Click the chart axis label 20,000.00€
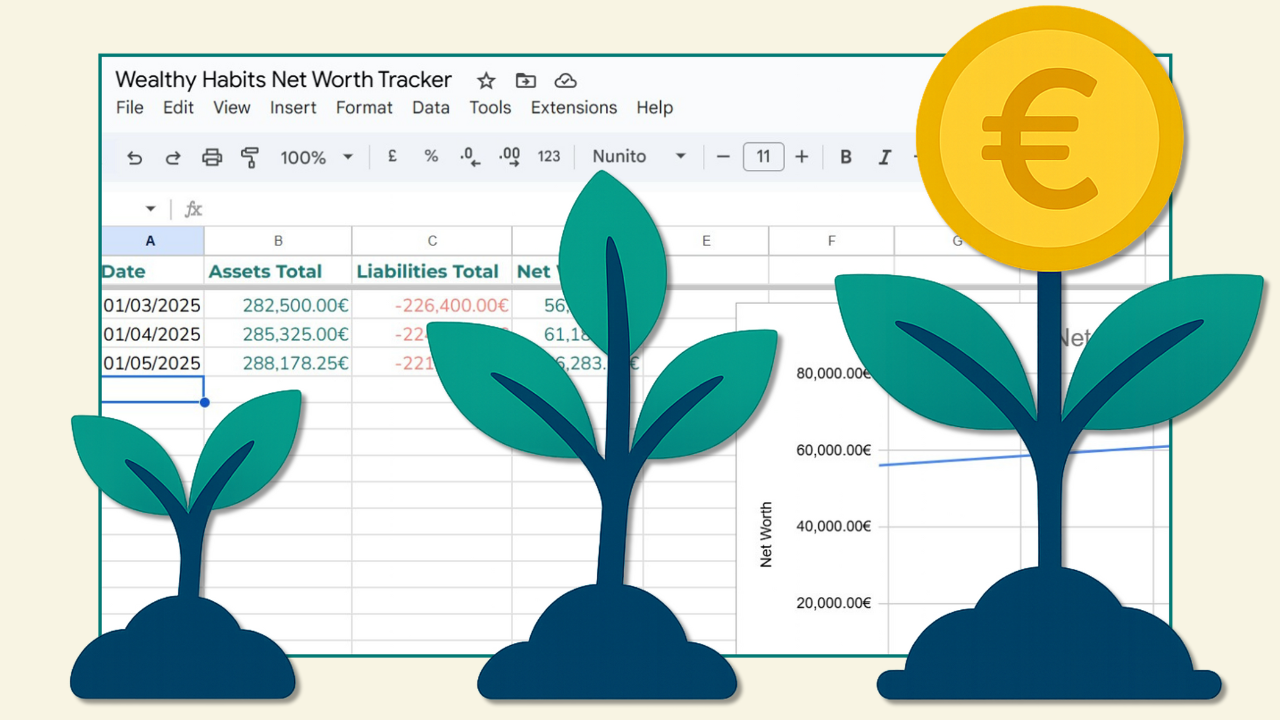This screenshot has height=720, width=1280. pos(834,603)
